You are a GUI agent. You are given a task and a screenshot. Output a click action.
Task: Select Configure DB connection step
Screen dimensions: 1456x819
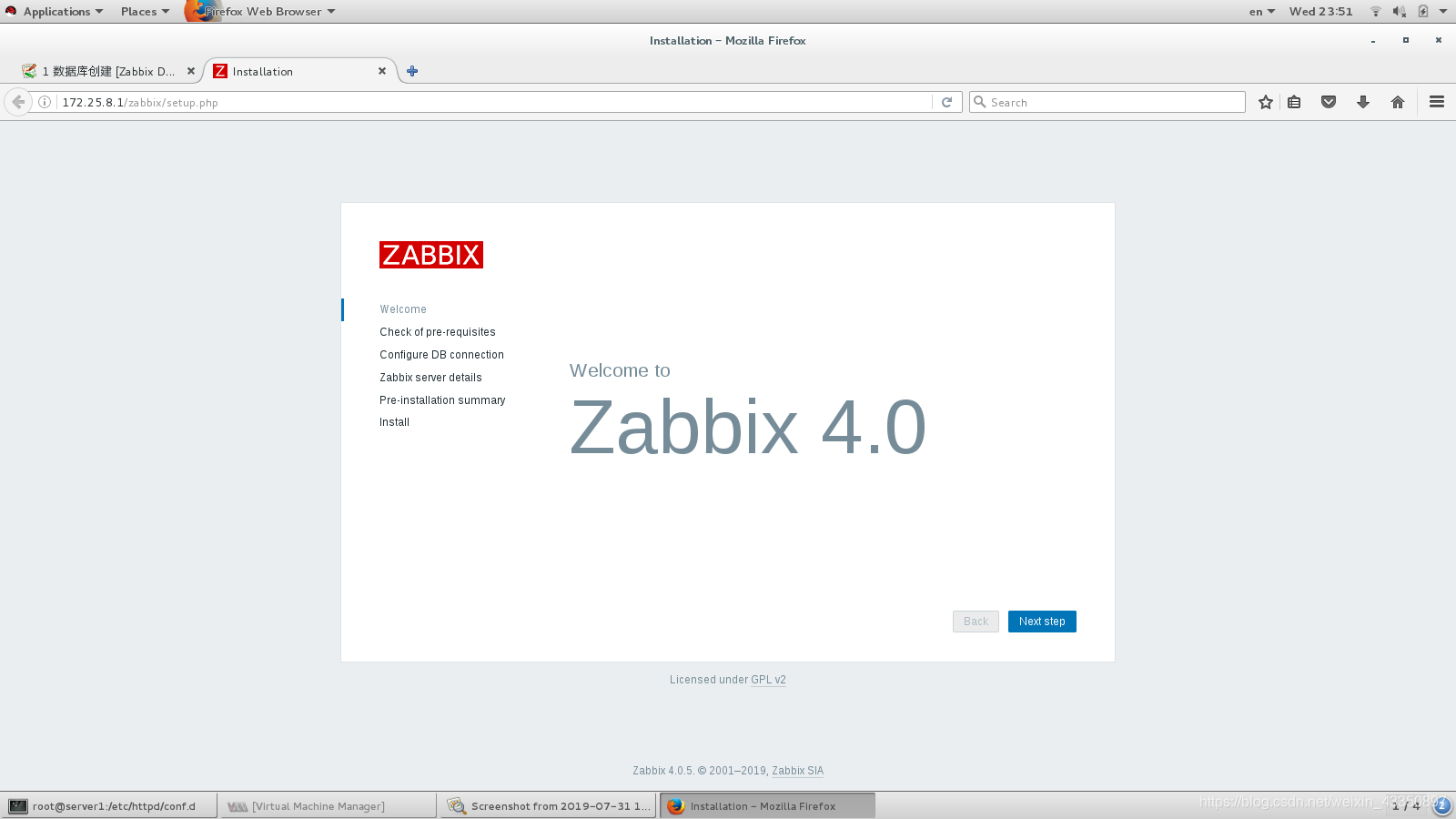click(x=441, y=355)
